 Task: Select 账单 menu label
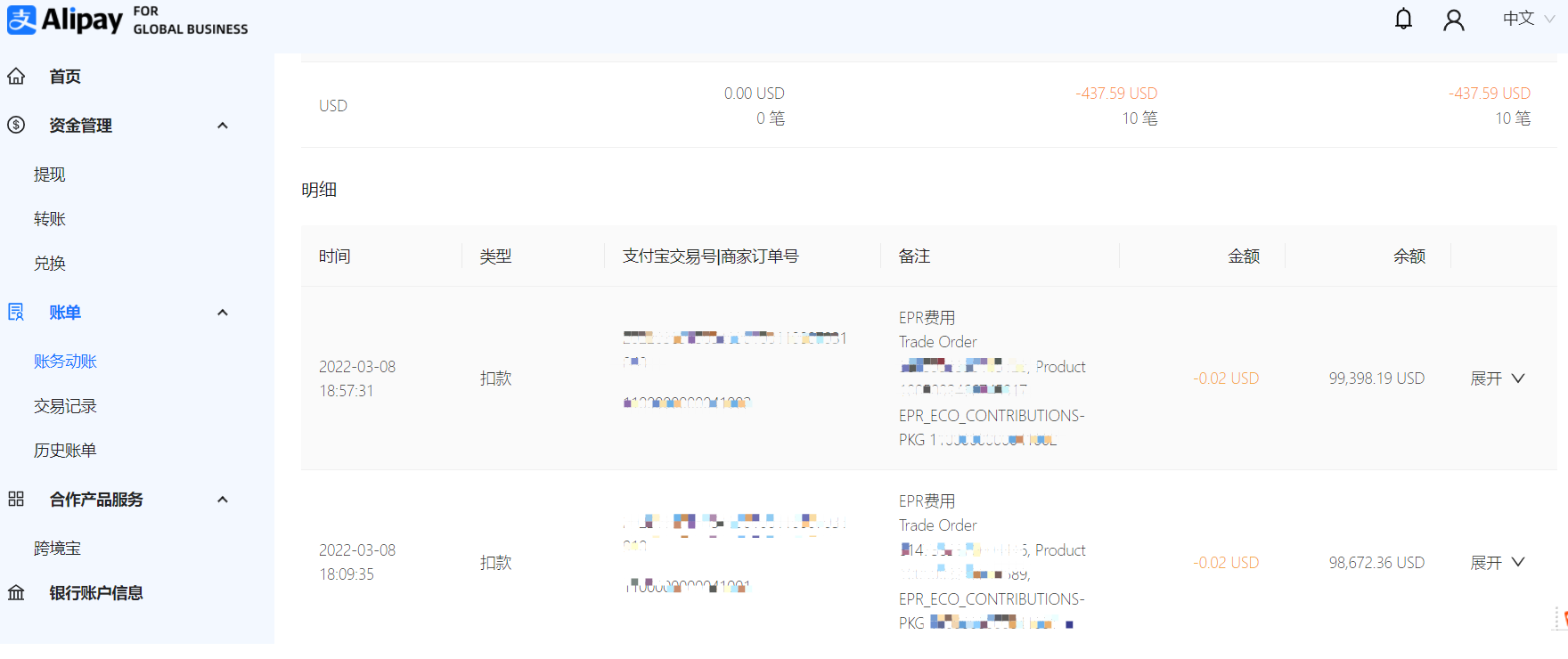click(65, 313)
